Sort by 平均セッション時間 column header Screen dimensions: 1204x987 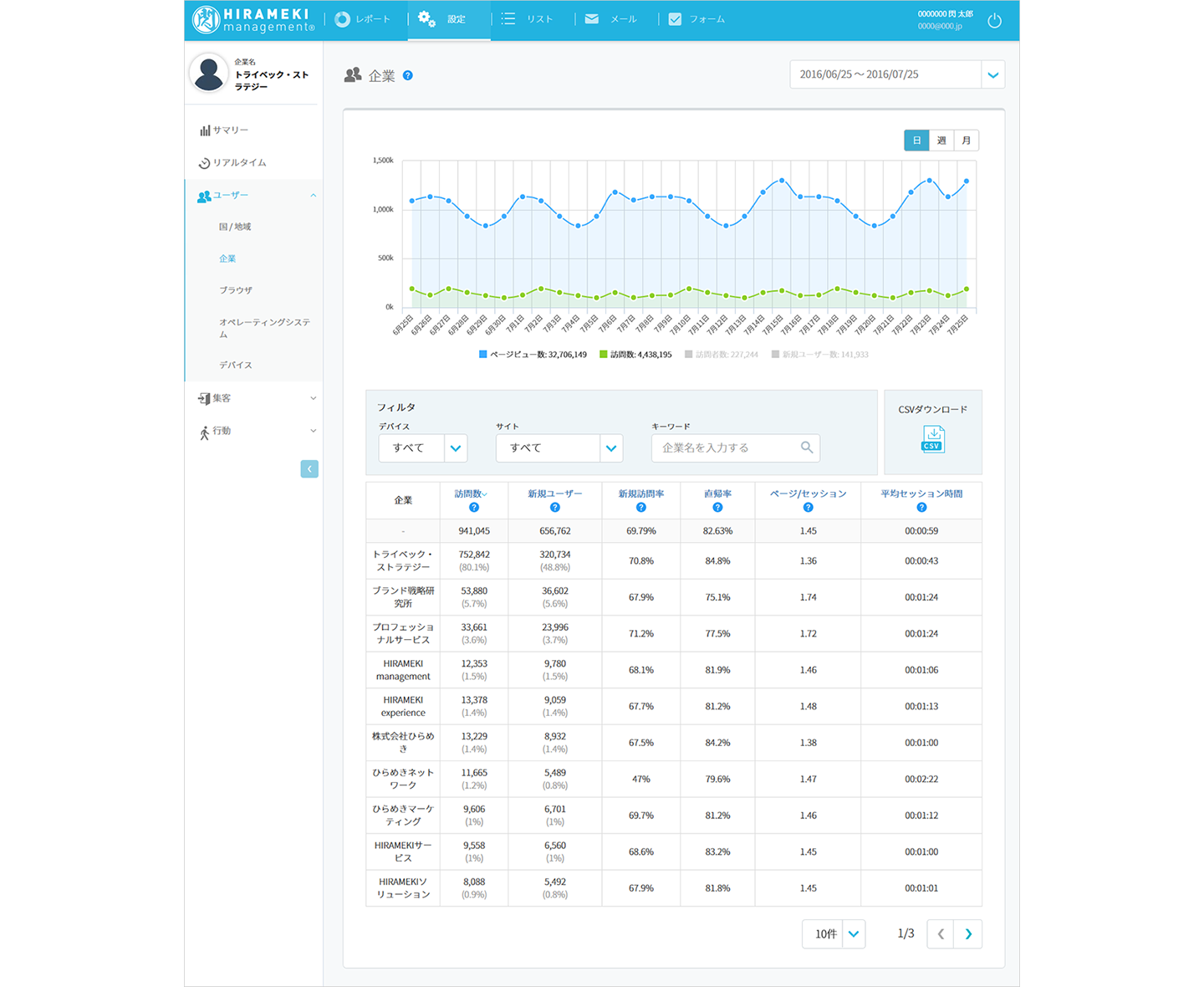pos(921,493)
